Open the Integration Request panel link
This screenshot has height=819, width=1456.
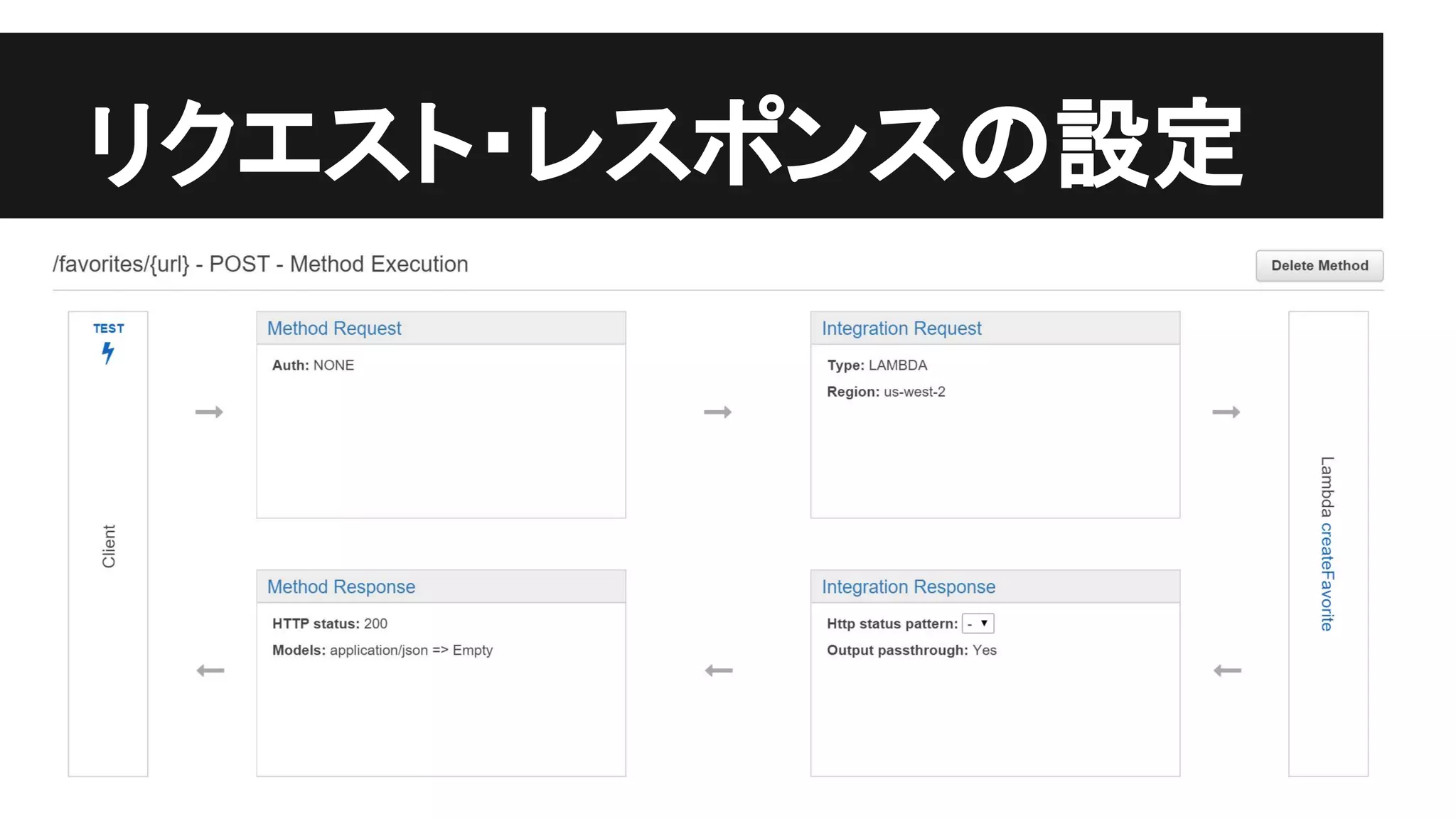click(x=901, y=328)
